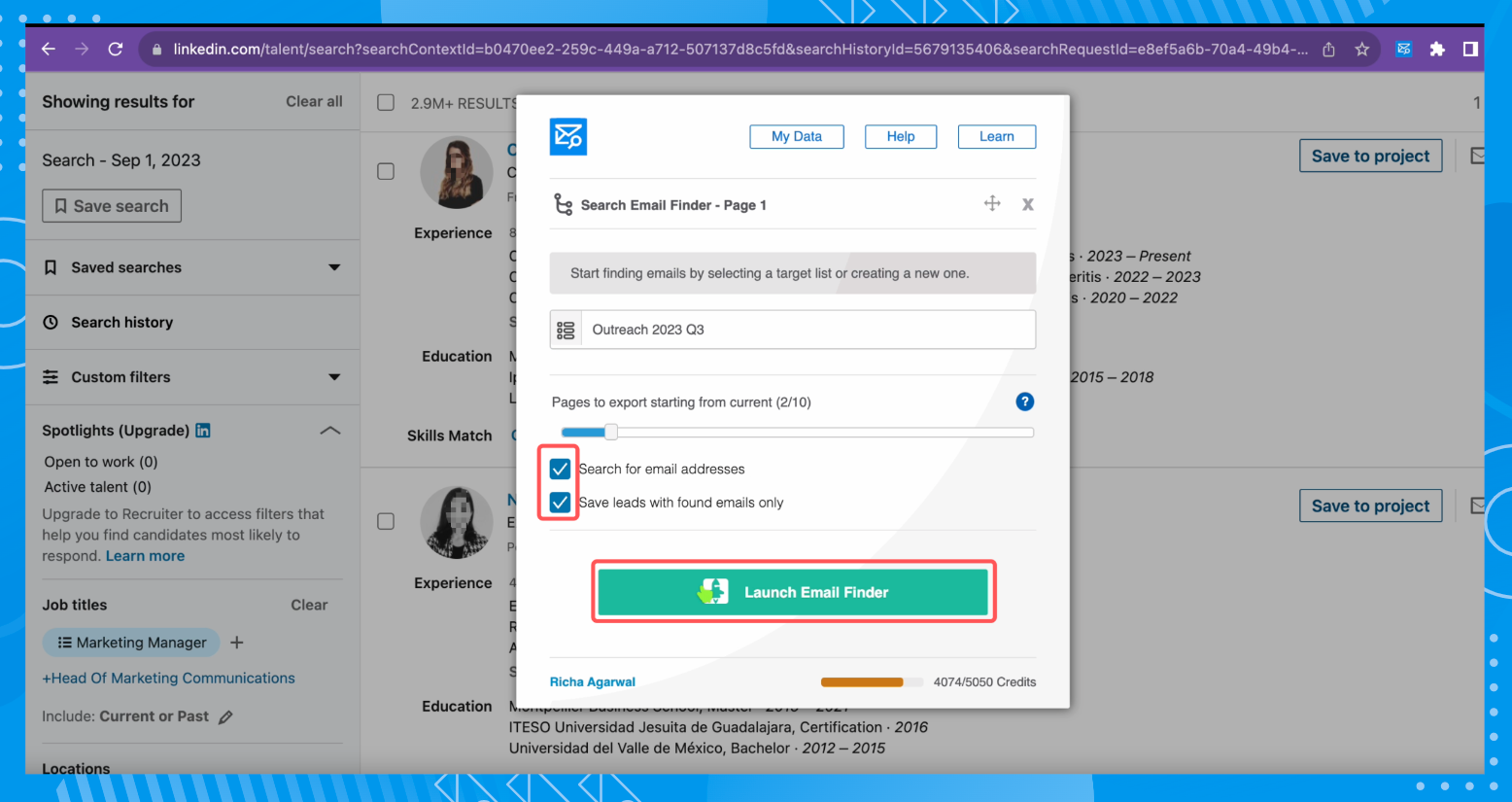Select the first candidate's checkbox
Viewport: 1512px width, 802px height.
click(x=386, y=171)
